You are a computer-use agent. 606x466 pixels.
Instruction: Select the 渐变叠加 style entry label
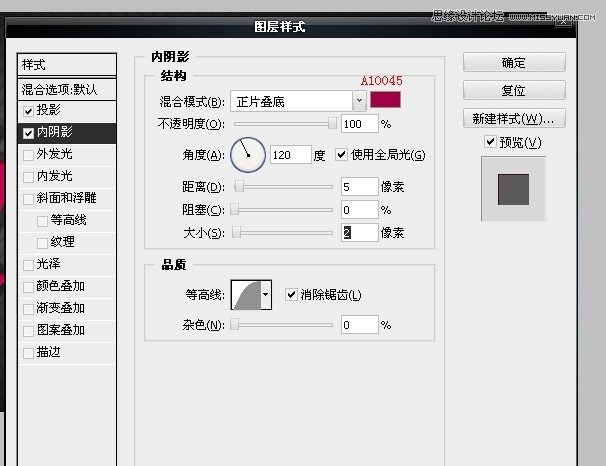[x=60, y=308]
